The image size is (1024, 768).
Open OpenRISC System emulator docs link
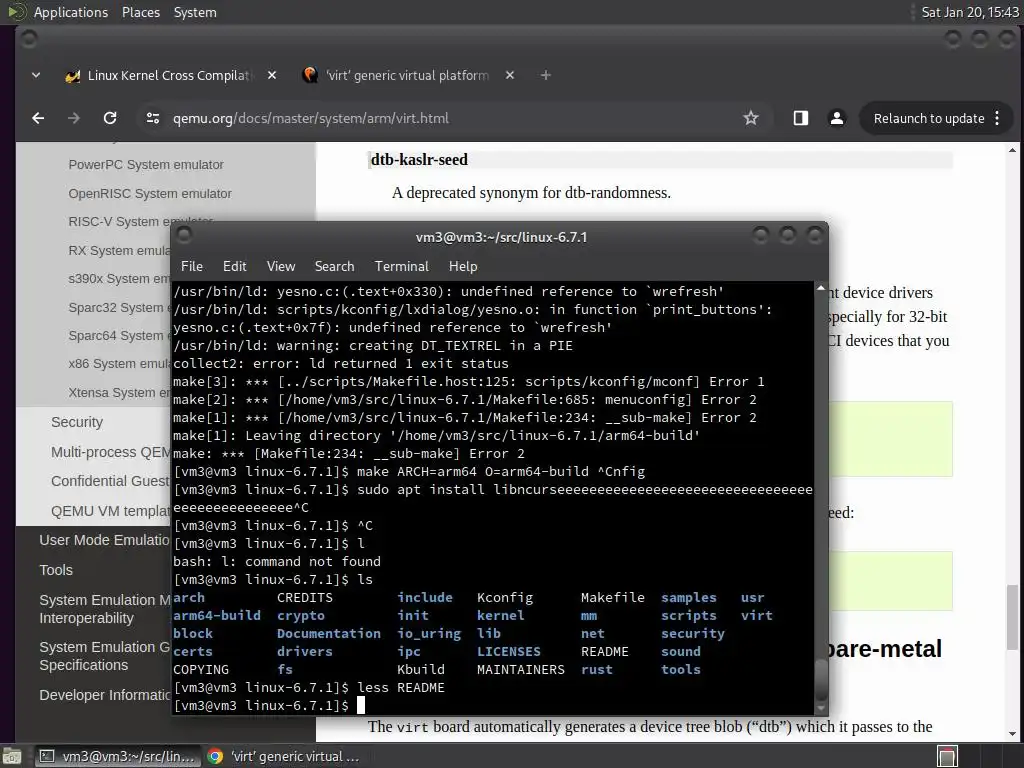(x=150, y=193)
